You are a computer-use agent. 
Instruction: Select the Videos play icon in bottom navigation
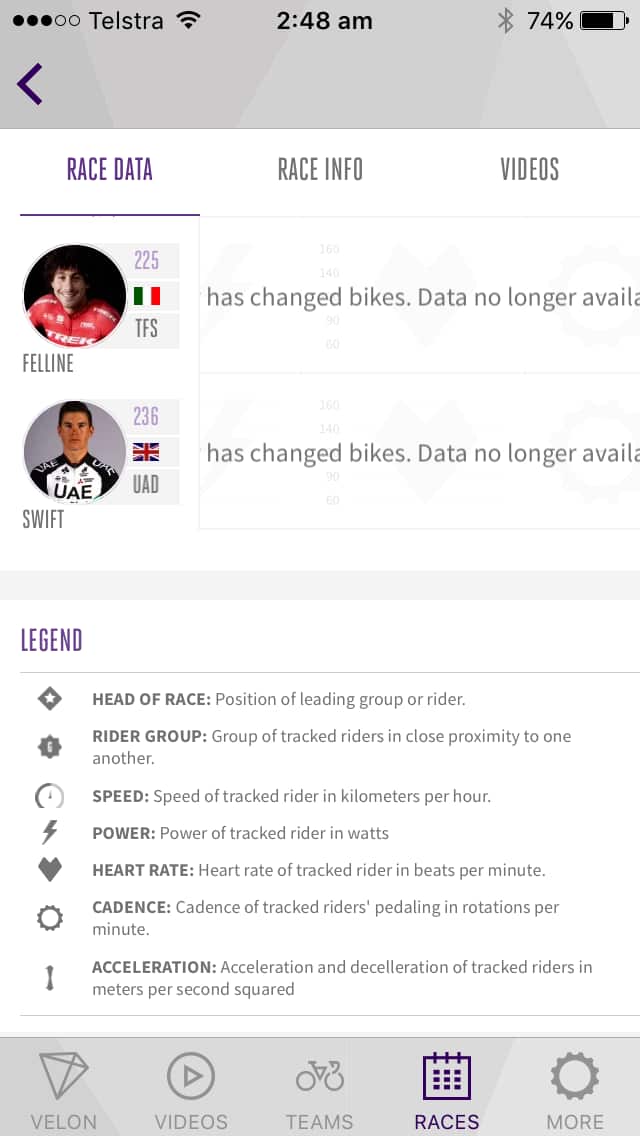point(191,1077)
